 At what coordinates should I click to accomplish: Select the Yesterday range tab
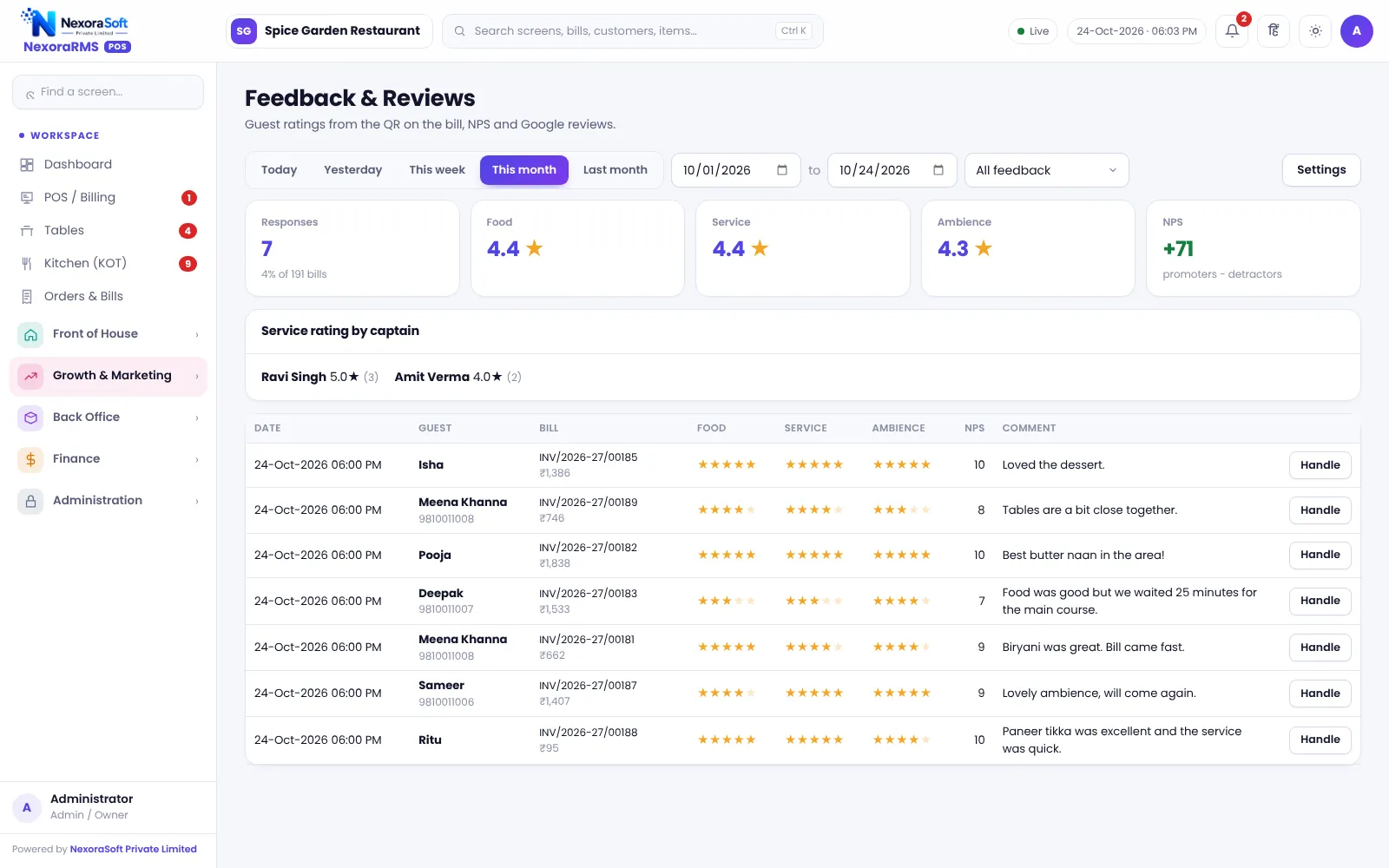pyautogui.click(x=352, y=170)
